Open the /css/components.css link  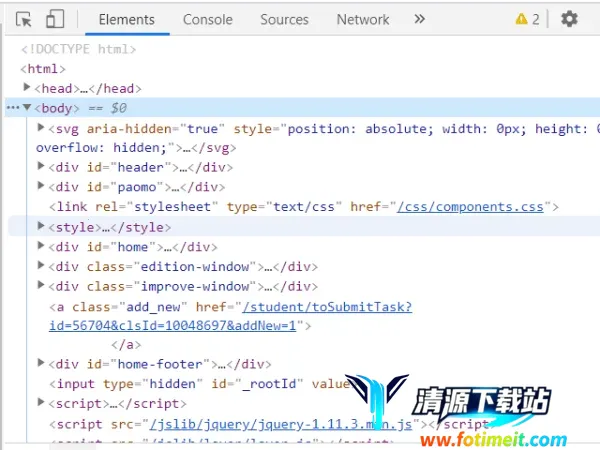tap(470, 207)
